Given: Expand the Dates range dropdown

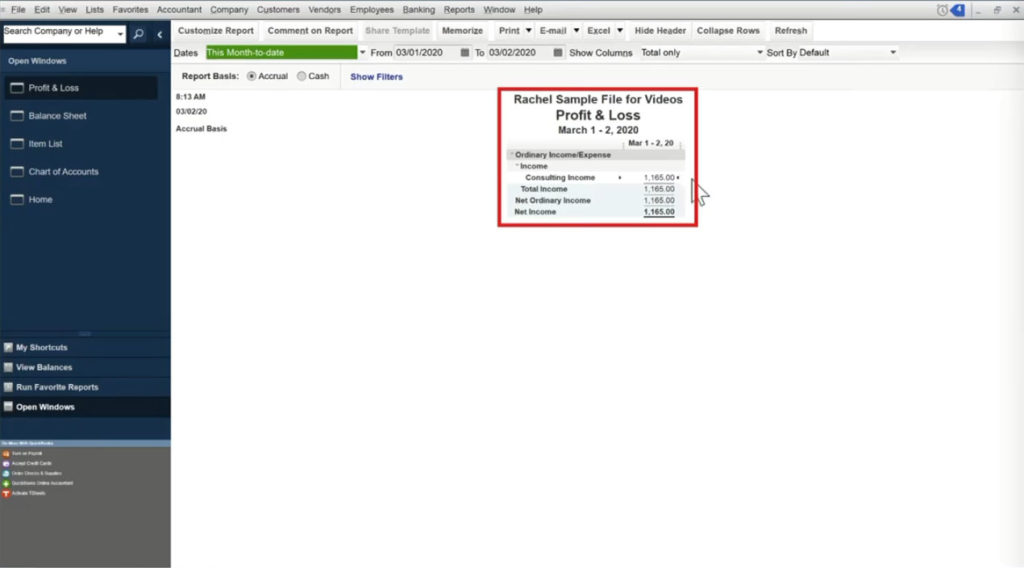Looking at the screenshot, I should tap(362, 53).
